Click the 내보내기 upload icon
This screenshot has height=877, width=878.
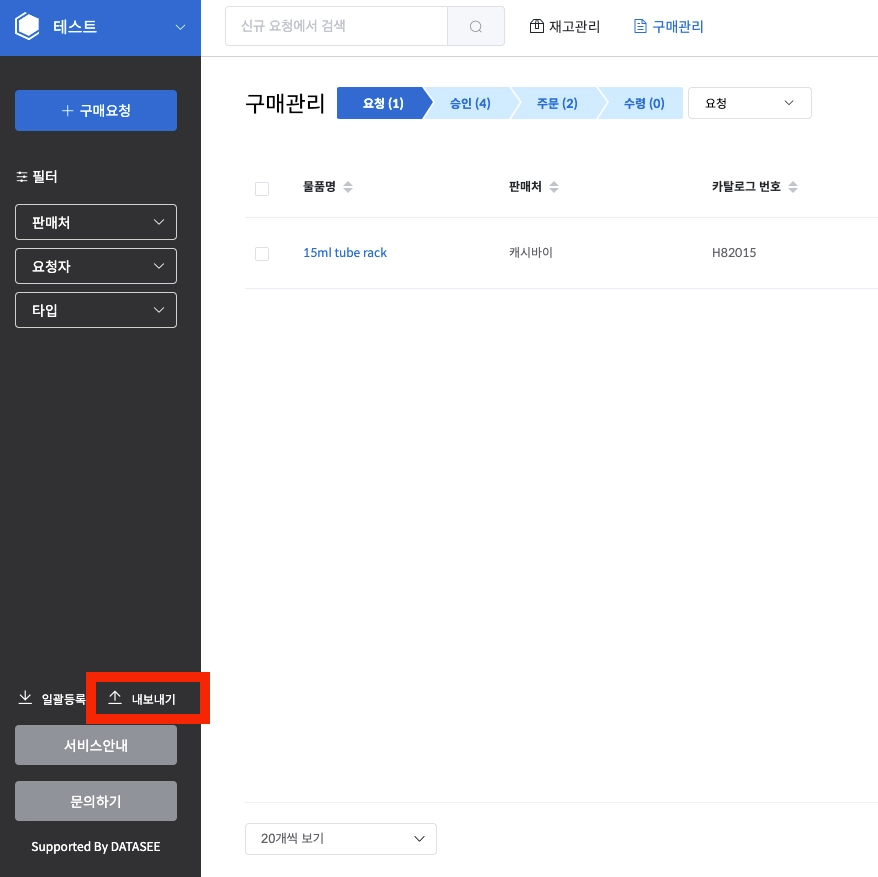115,697
